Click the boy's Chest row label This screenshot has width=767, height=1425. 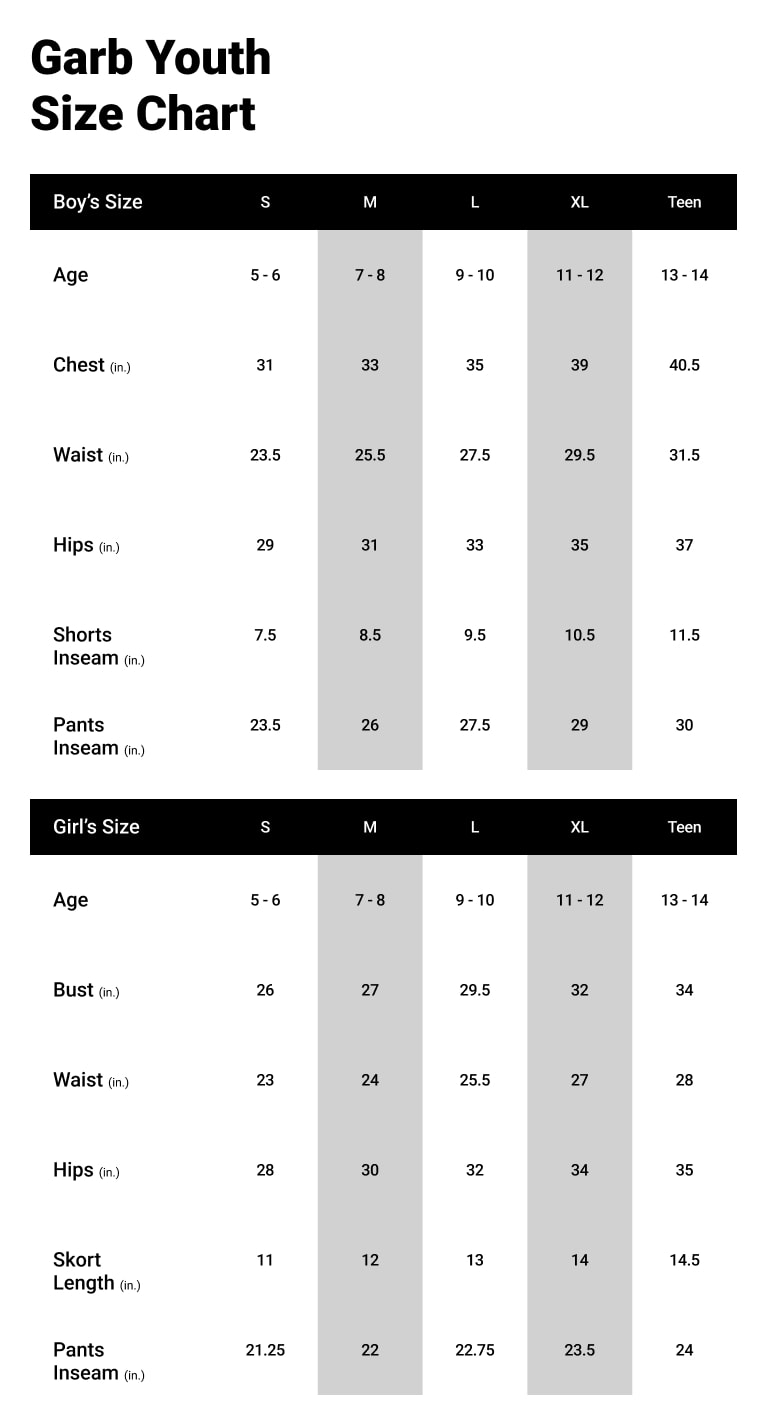click(x=80, y=365)
